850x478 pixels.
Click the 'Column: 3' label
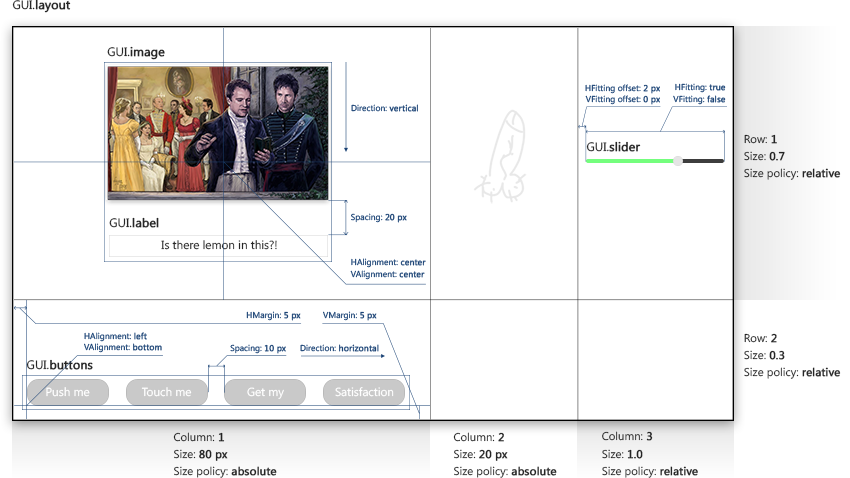[627, 436]
